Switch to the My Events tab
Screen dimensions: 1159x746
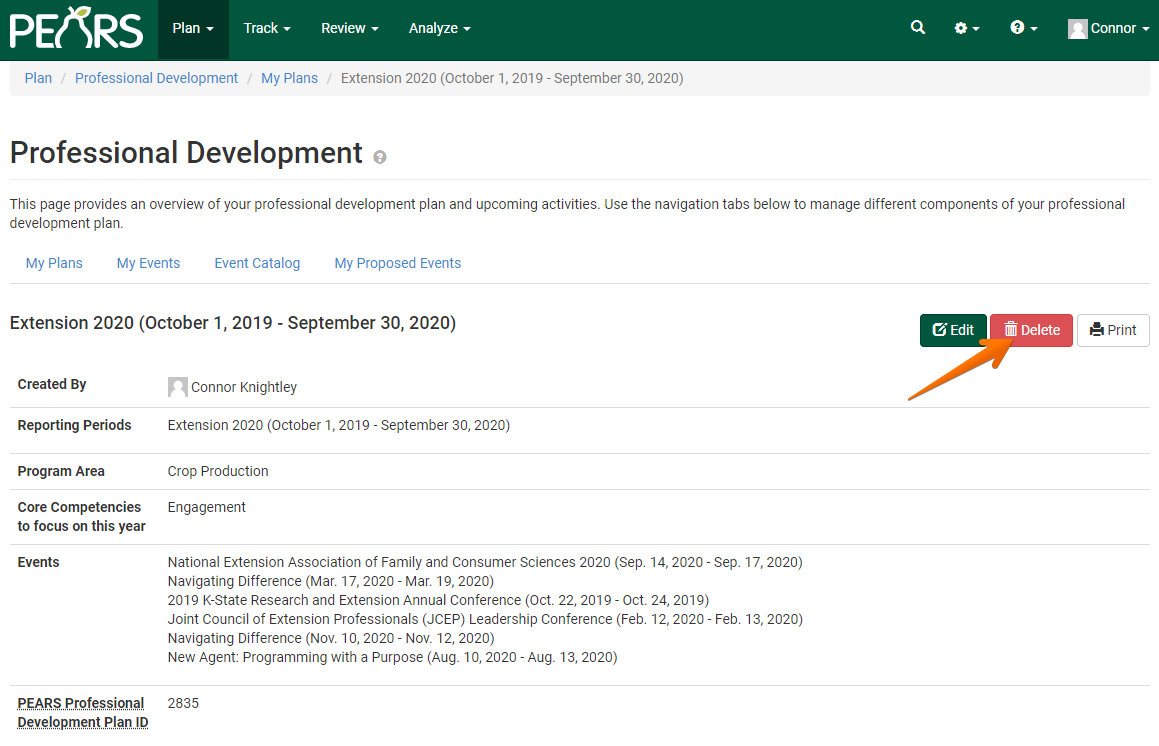tap(148, 262)
